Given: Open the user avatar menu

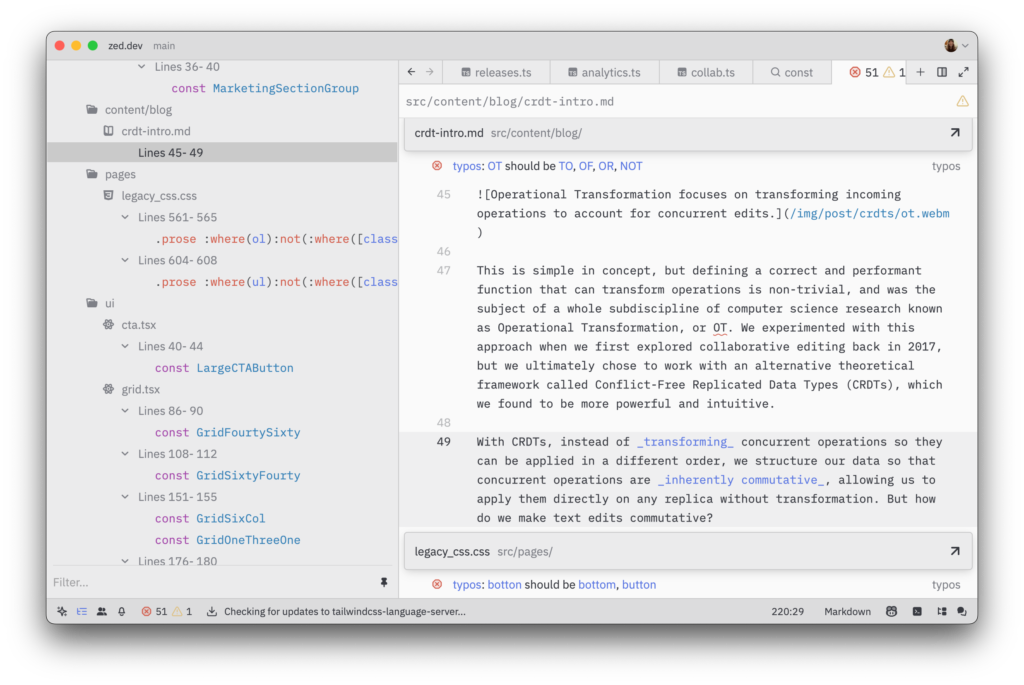Looking at the screenshot, I should [956, 45].
